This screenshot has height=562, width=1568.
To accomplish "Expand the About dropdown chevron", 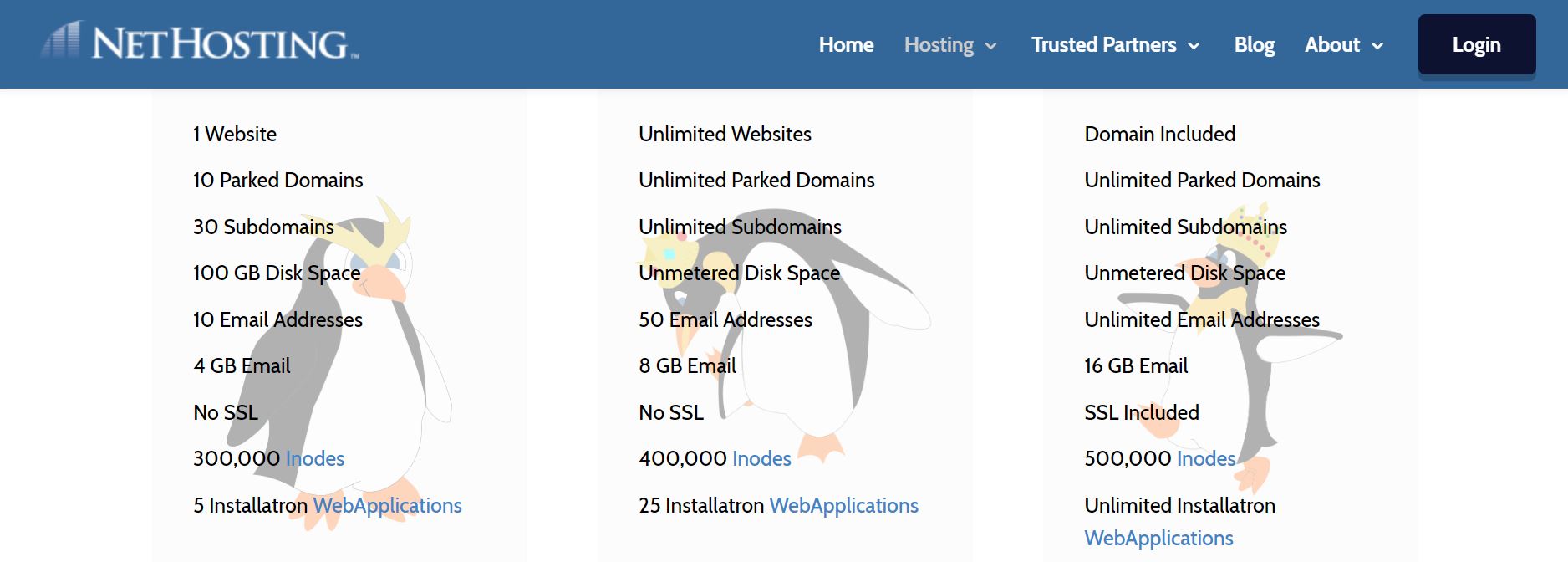I will pyautogui.click(x=1377, y=46).
